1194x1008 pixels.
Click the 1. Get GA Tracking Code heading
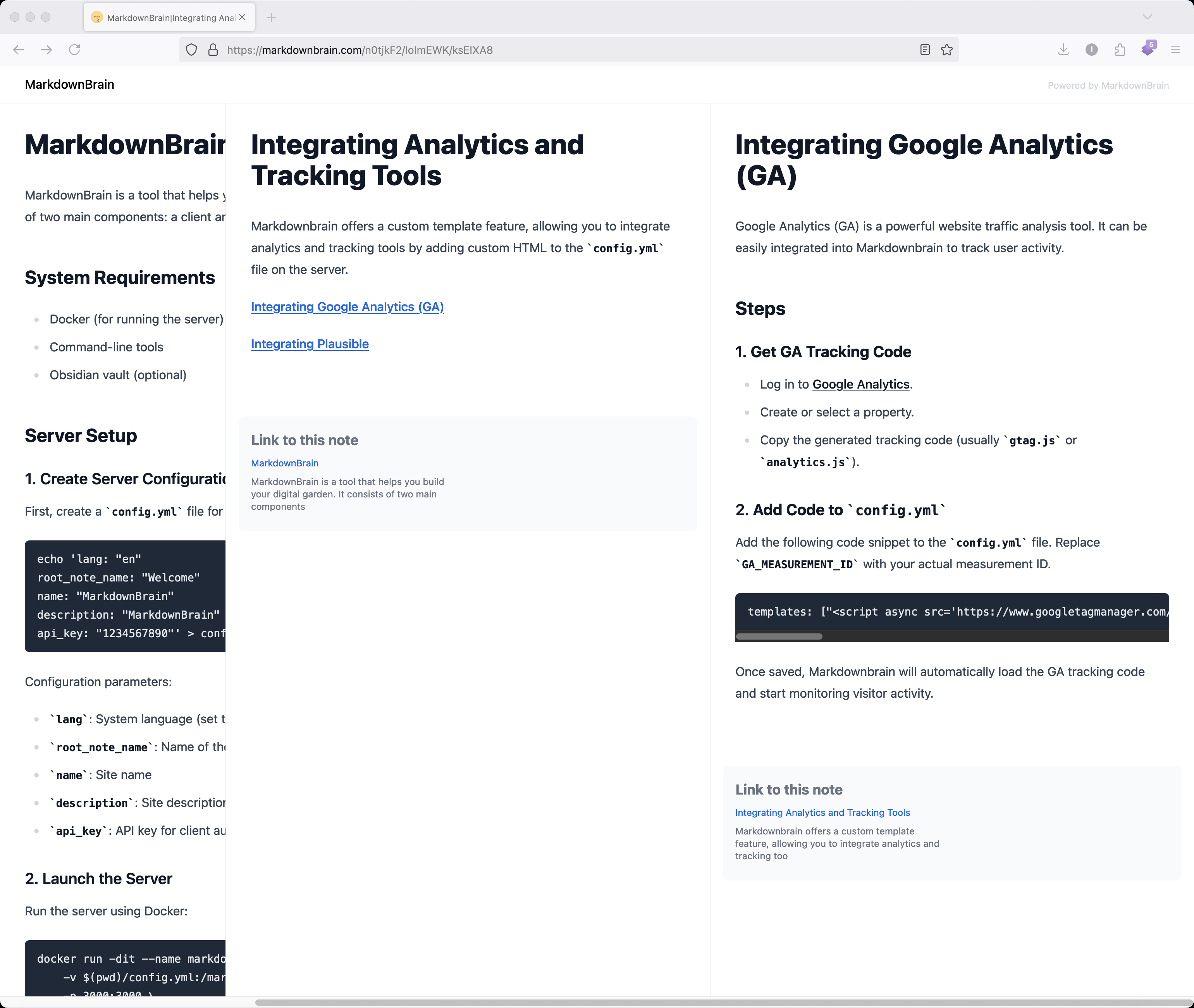822,352
